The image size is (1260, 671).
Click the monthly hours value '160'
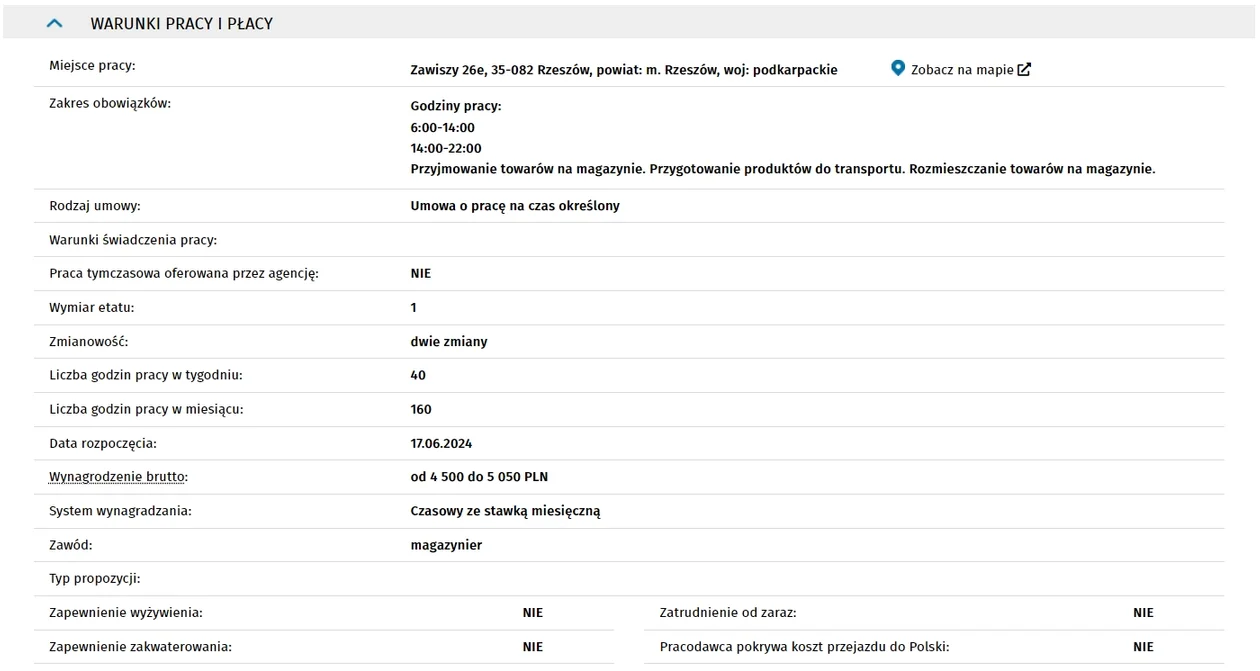coord(421,409)
